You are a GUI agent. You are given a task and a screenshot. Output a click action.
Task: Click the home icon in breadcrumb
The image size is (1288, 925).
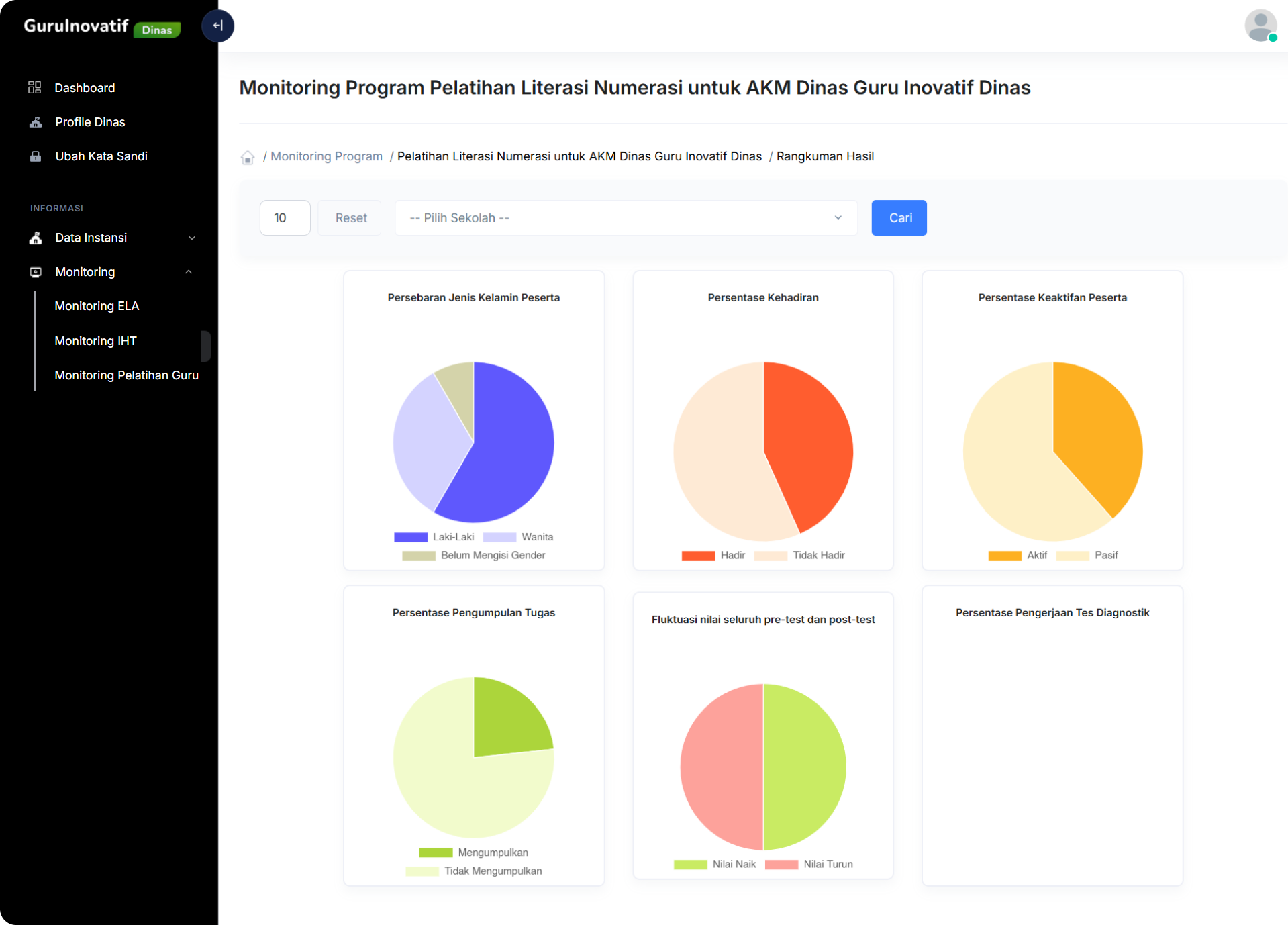[x=248, y=157]
